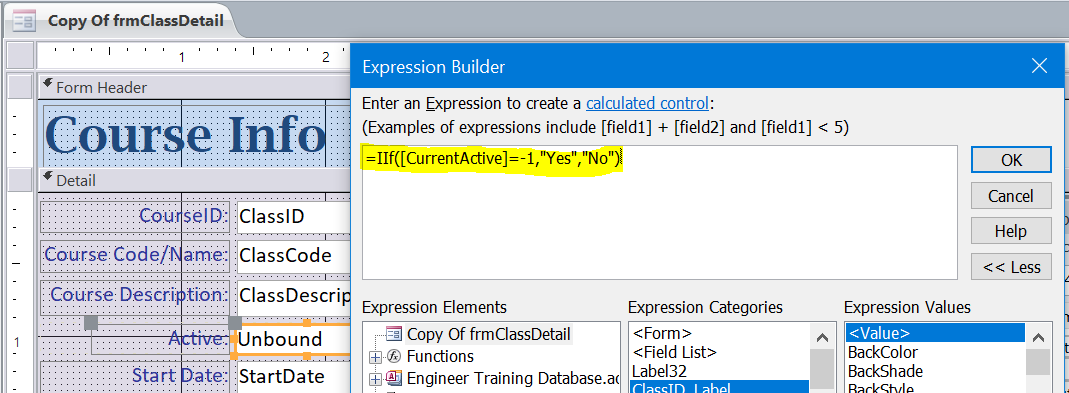This screenshot has width=1069, height=393.
Task: Close the Expression Builder dialog
Action: click(x=1039, y=66)
